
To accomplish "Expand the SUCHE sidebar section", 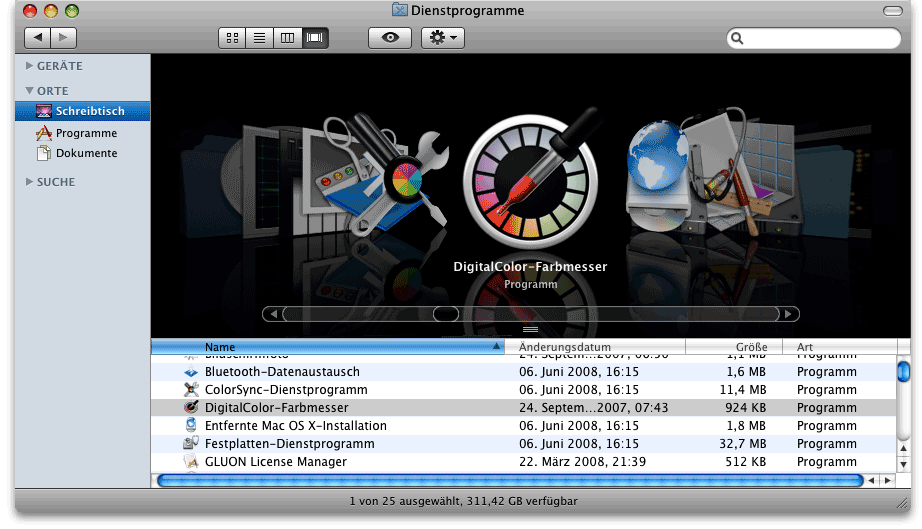I will [x=29, y=182].
